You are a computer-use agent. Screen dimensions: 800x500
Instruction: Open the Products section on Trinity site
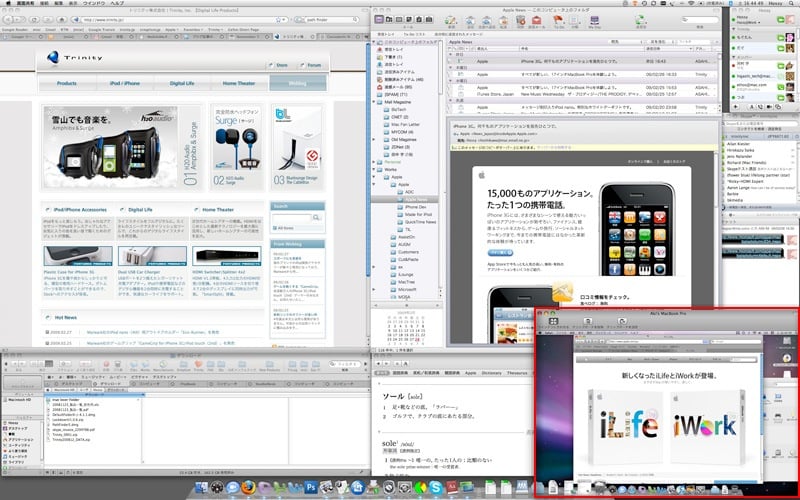pos(67,83)
